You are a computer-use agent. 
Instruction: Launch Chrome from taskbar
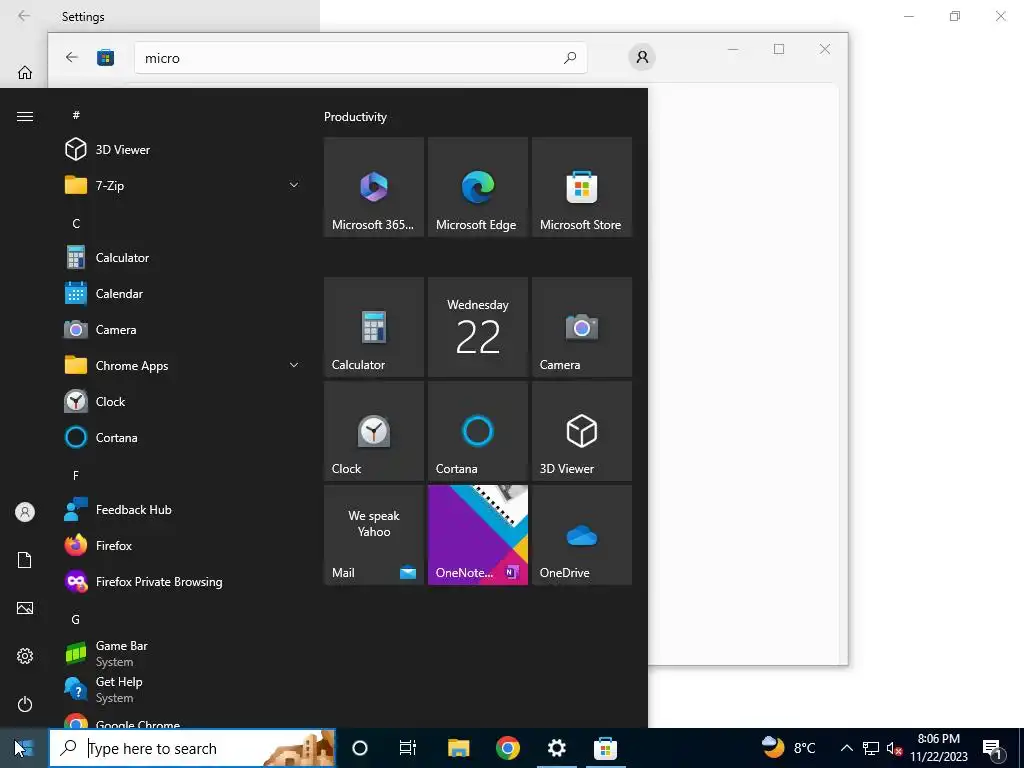click(507, 748)
